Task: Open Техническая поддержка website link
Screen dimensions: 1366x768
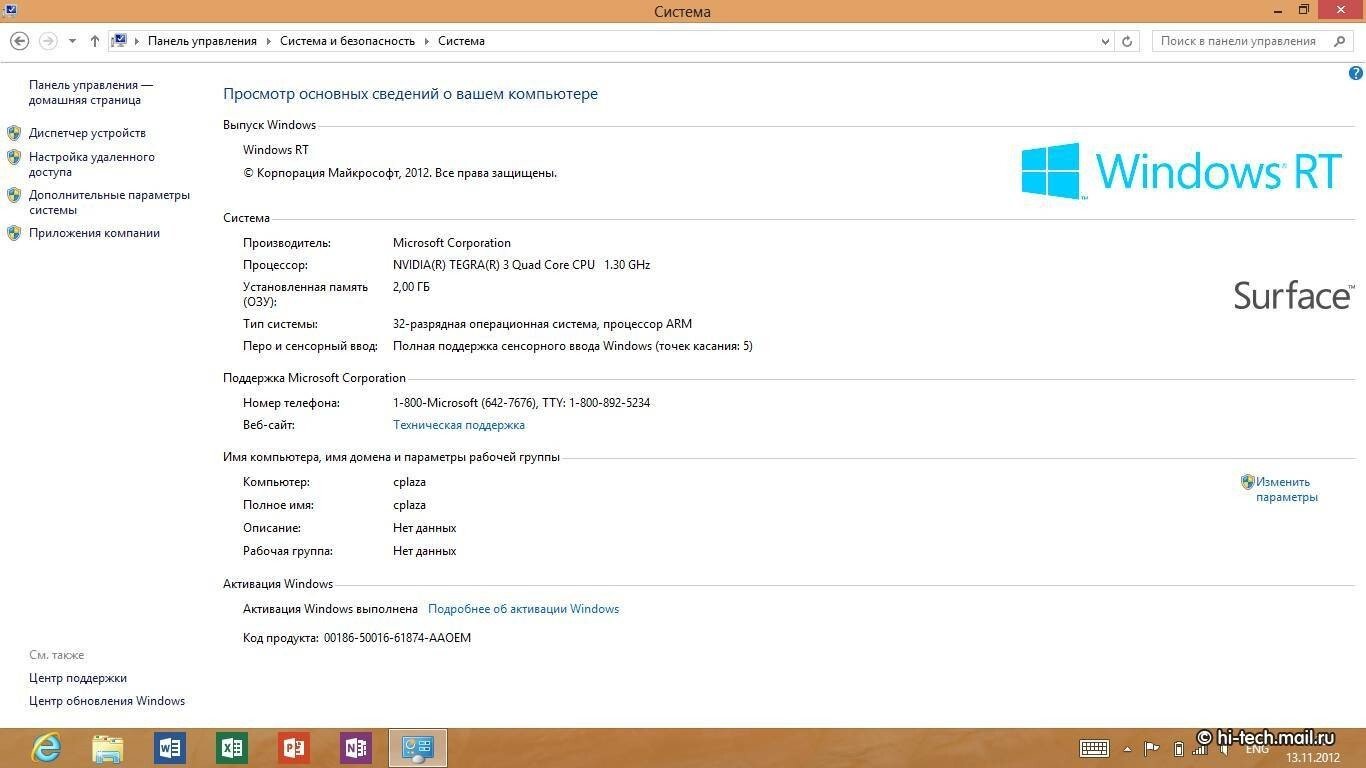Action: tap(459, 425)
